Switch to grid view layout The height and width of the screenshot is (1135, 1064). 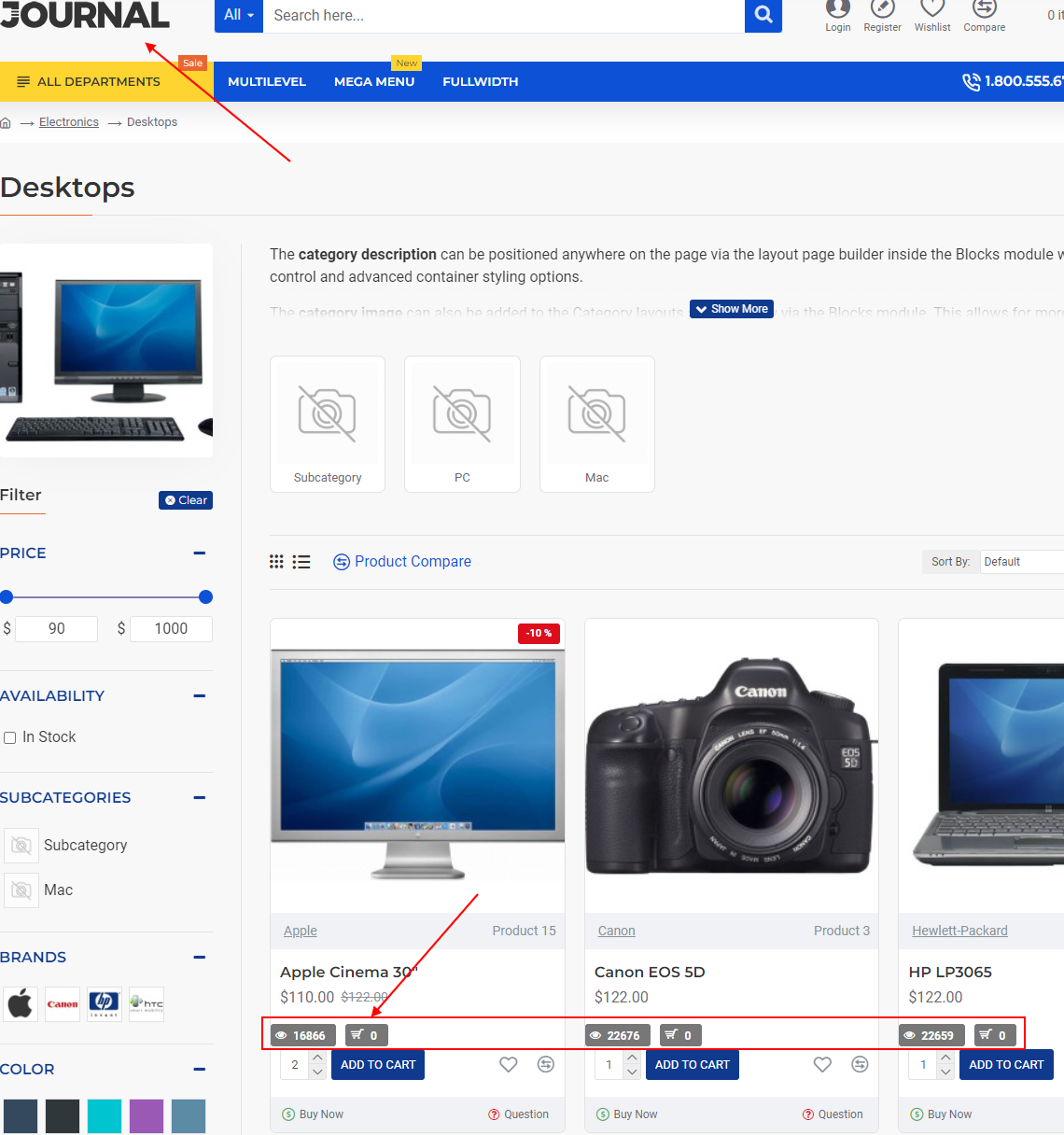(x=276, y=561)
